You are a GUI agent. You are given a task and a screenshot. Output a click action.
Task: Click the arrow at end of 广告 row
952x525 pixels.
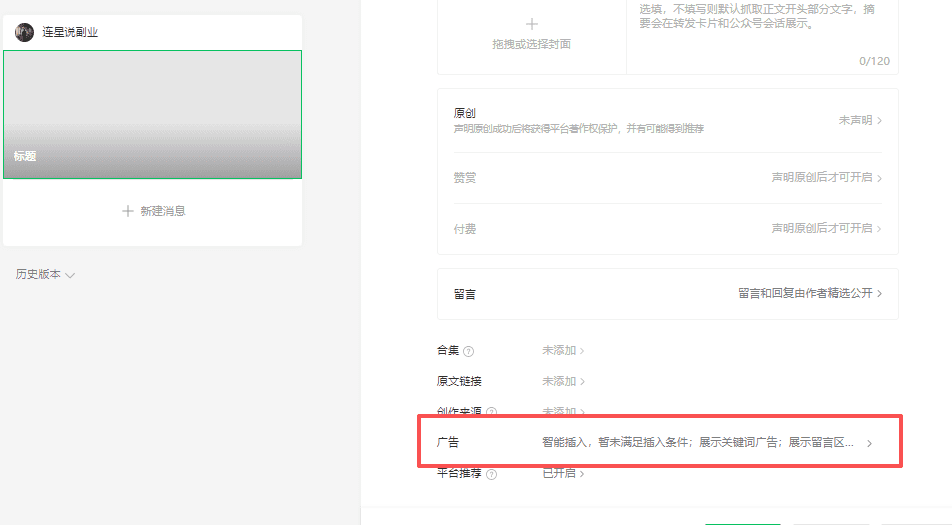pos(869,443)
